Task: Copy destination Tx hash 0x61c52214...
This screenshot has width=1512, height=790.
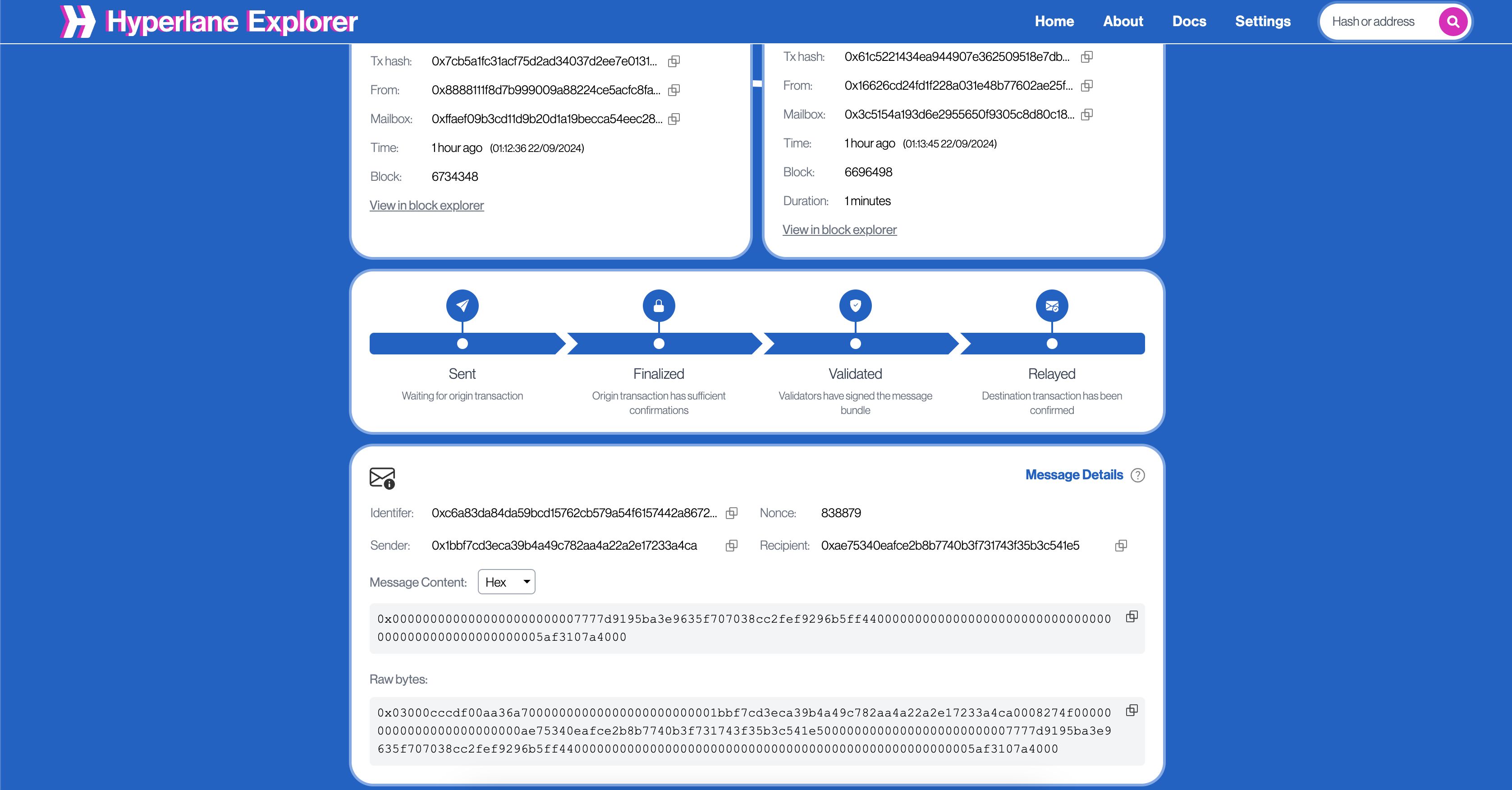Action: (1086, 57)
